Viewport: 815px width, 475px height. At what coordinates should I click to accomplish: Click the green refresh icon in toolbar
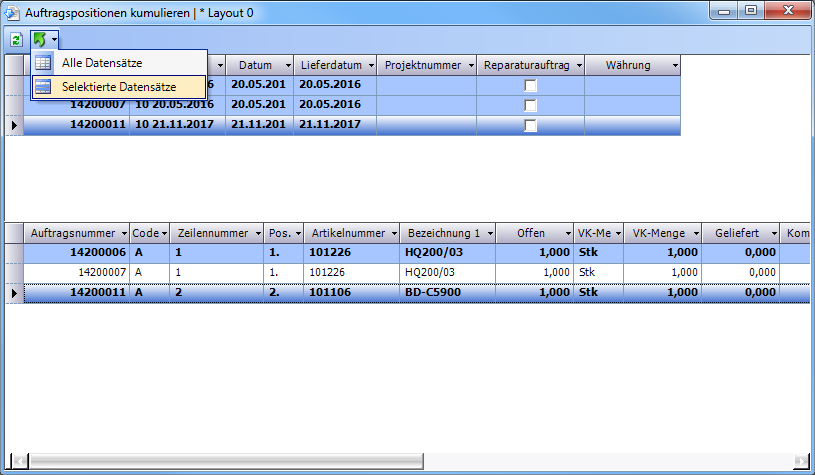pos(16,40)
